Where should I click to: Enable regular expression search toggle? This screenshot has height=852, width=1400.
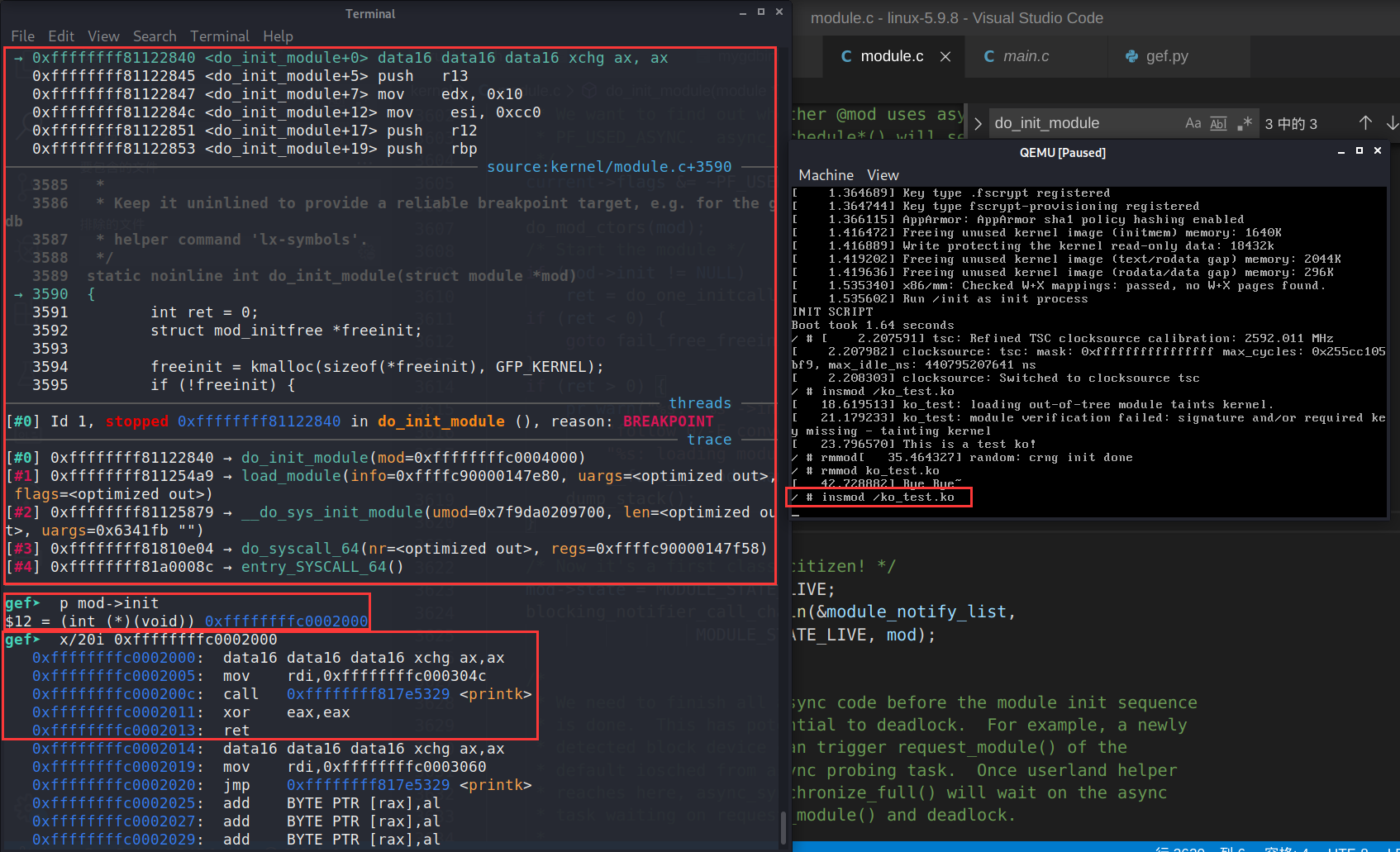coord(1245,123)
